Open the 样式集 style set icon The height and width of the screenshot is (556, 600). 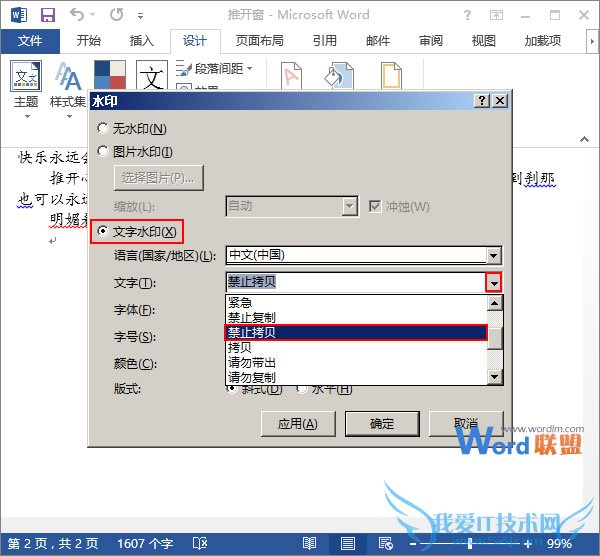click(x=68, y=89)
